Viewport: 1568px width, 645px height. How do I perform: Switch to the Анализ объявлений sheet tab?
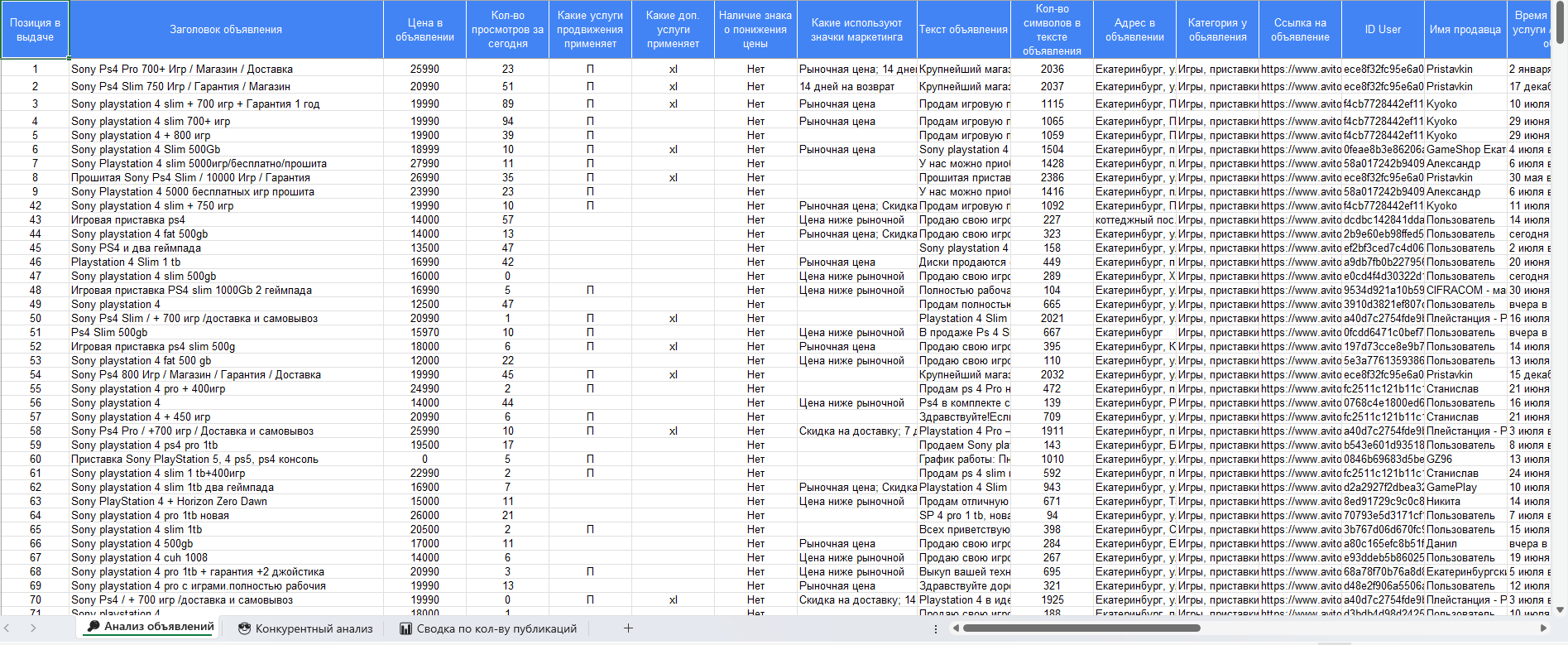(151, 628)
